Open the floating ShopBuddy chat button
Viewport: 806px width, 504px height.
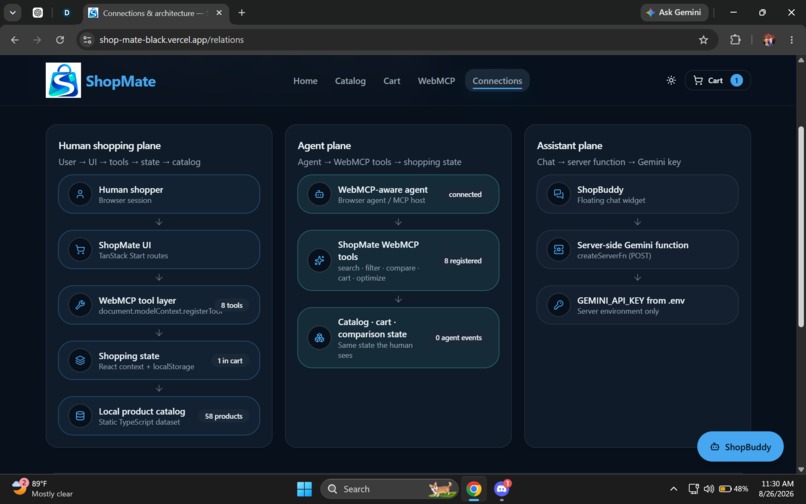click(x=740, y=447)
